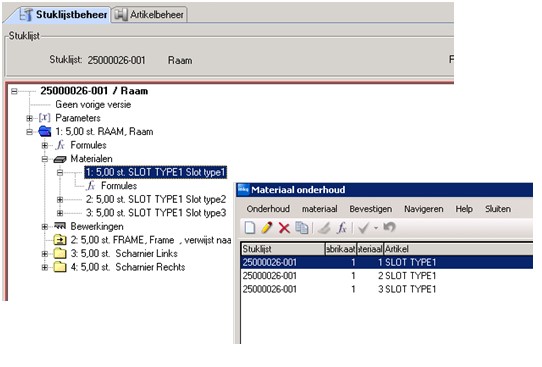
Task: Collapse the Slot type1 material node
Action: [x=60, y=172]
